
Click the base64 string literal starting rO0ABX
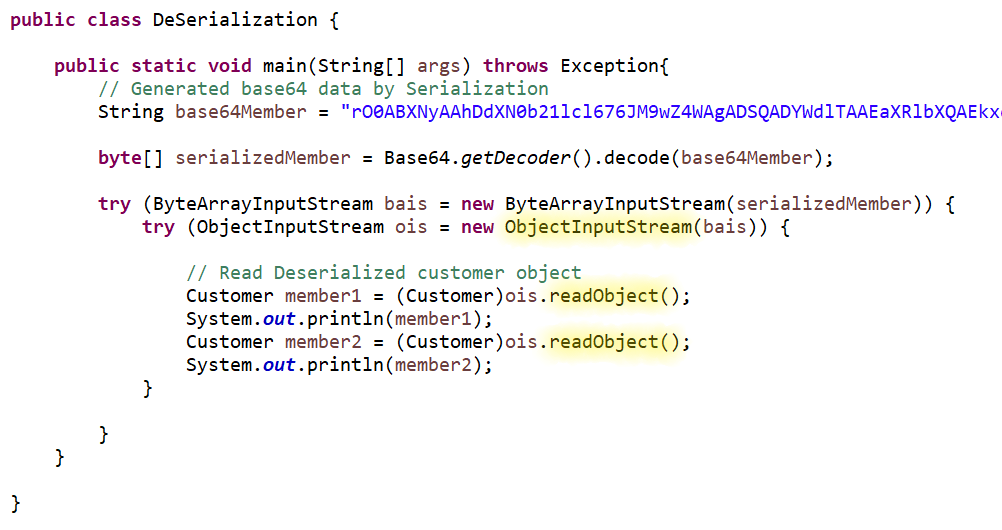point(671,112)
